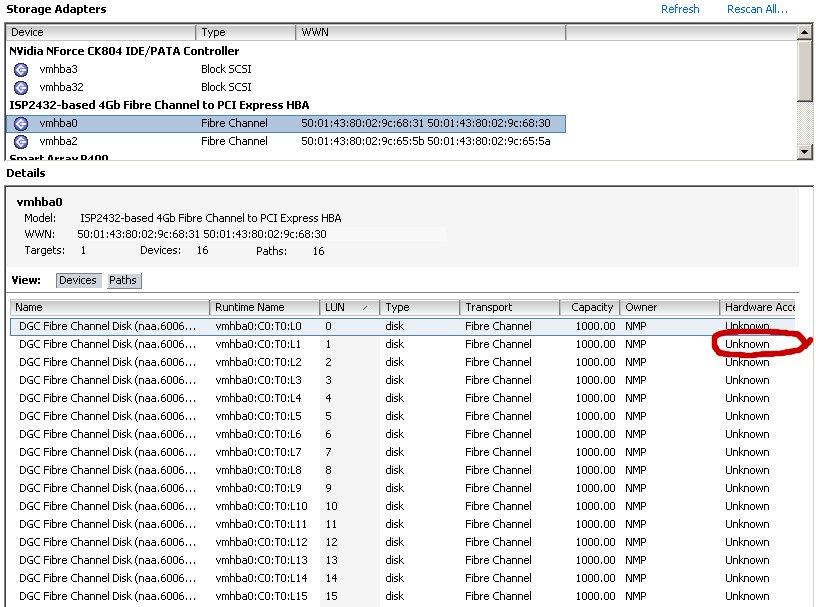
Task: Click the vmhba3 adapter icon
Action: coord(21,69)
